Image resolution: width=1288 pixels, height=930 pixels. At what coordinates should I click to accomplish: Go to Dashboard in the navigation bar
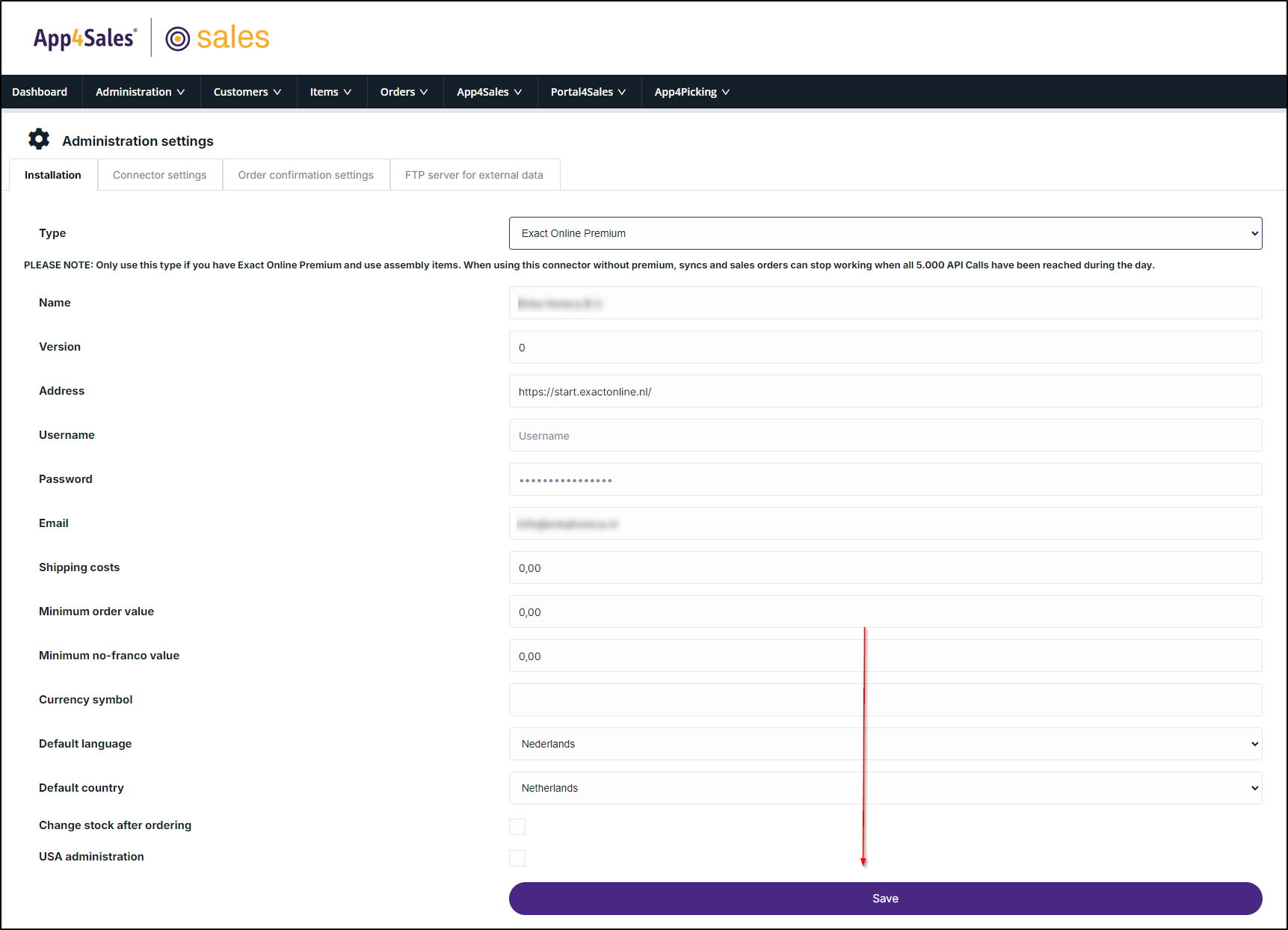click(40, 92)
